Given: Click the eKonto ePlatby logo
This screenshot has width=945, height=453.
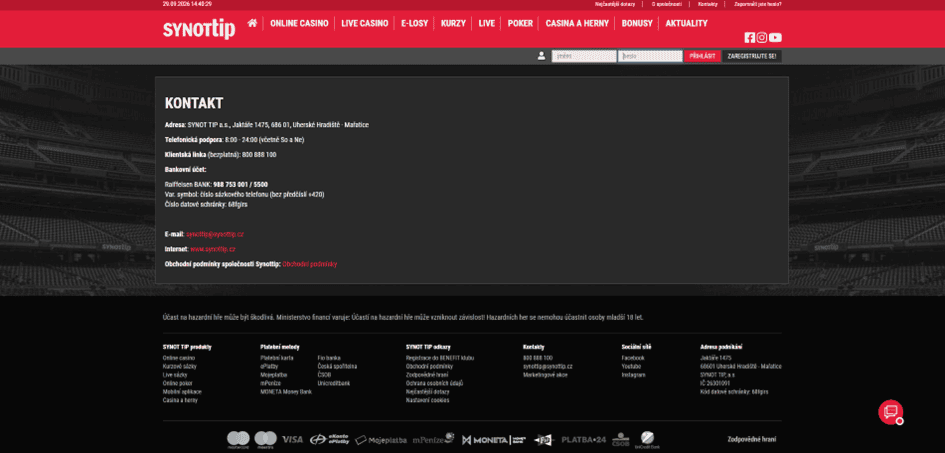Looking at the screenshot, I should (330, 440).
